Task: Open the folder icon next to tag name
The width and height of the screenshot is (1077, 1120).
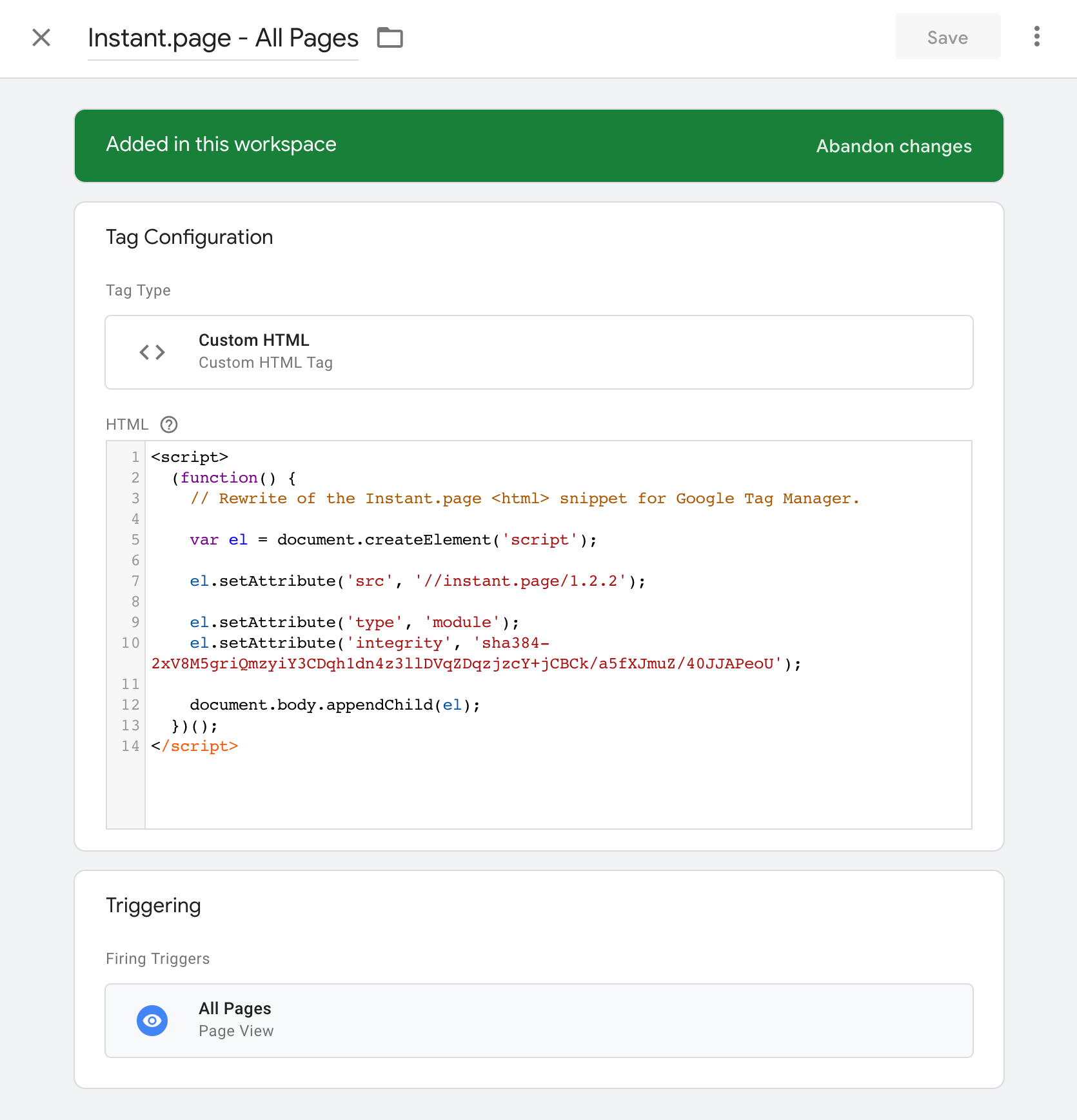Action: tap(390, 38)
